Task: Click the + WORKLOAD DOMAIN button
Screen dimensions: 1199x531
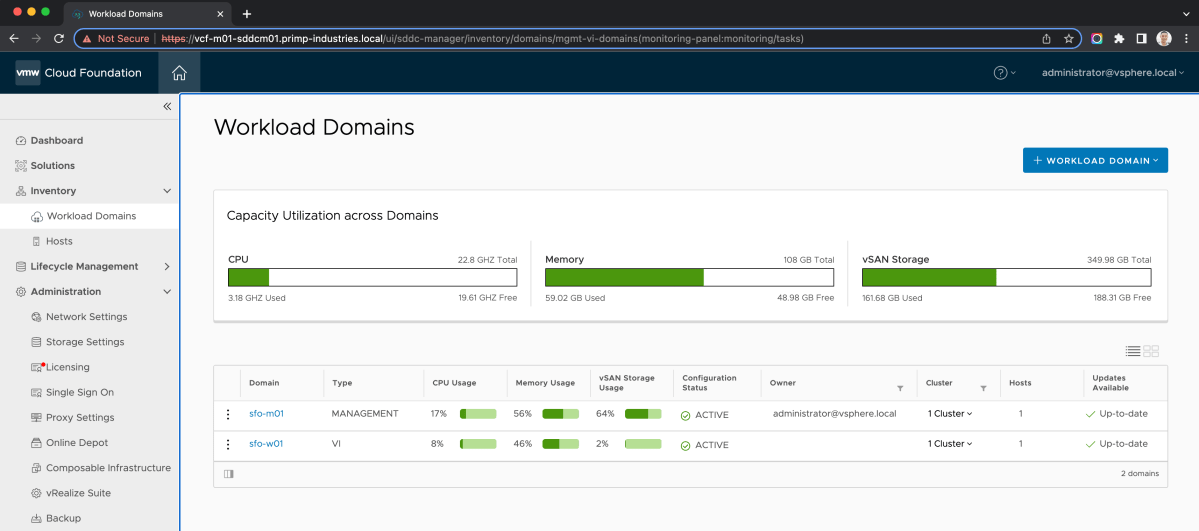Action: pos(1095,161)
